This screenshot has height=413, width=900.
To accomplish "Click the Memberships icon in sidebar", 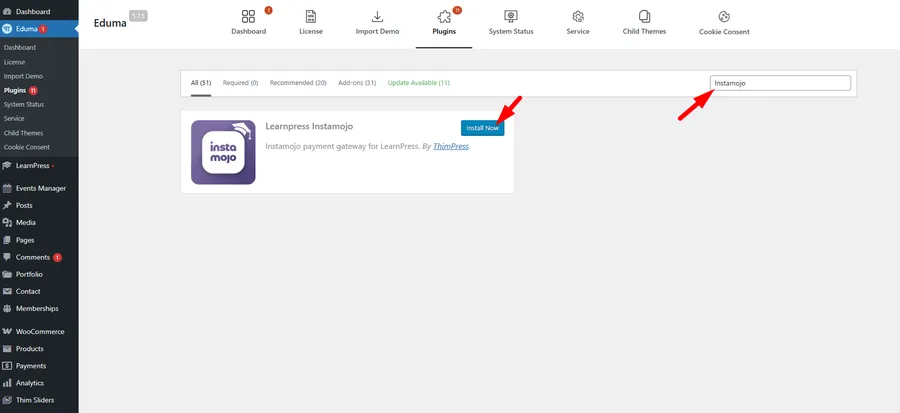I will point(7,309).
